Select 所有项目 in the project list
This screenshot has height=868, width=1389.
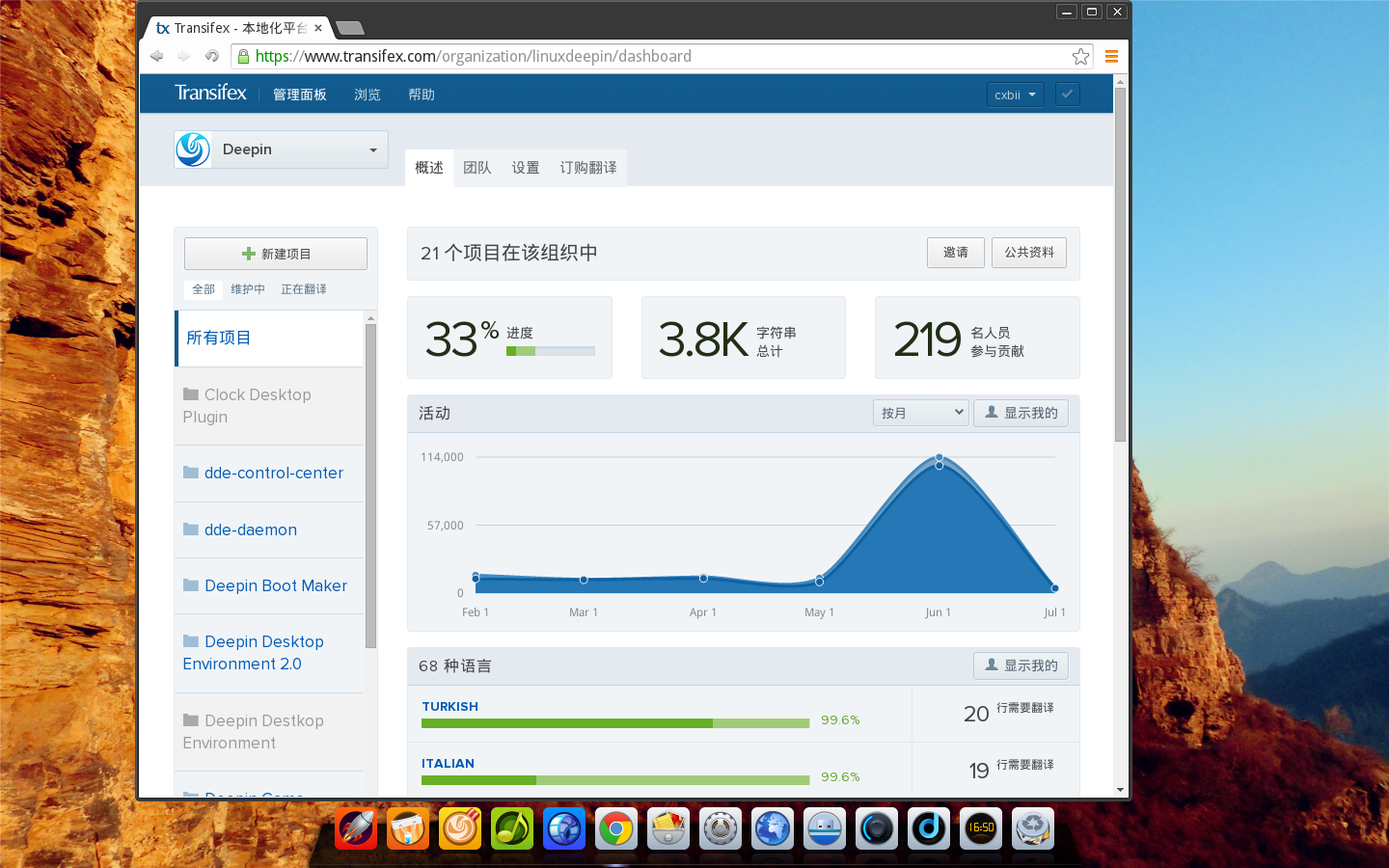tap(268, 339)
